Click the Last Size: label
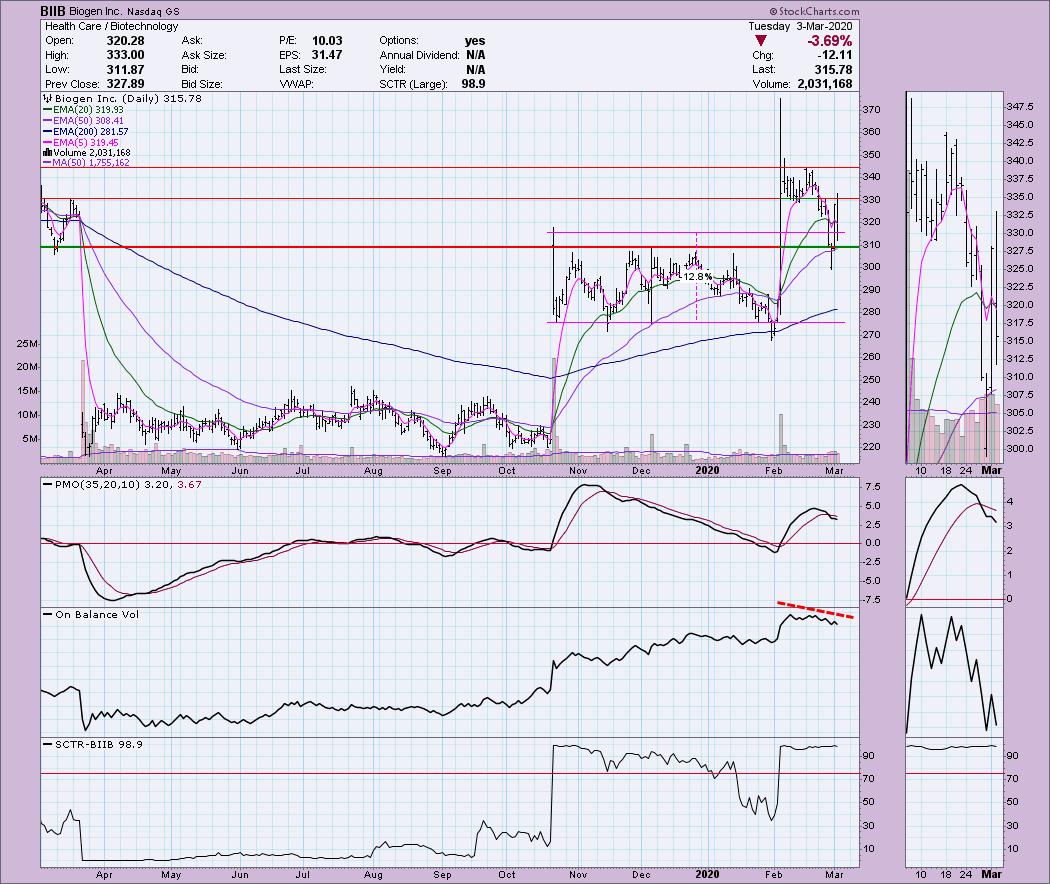 pyautogui.click(x=303, y=70)
